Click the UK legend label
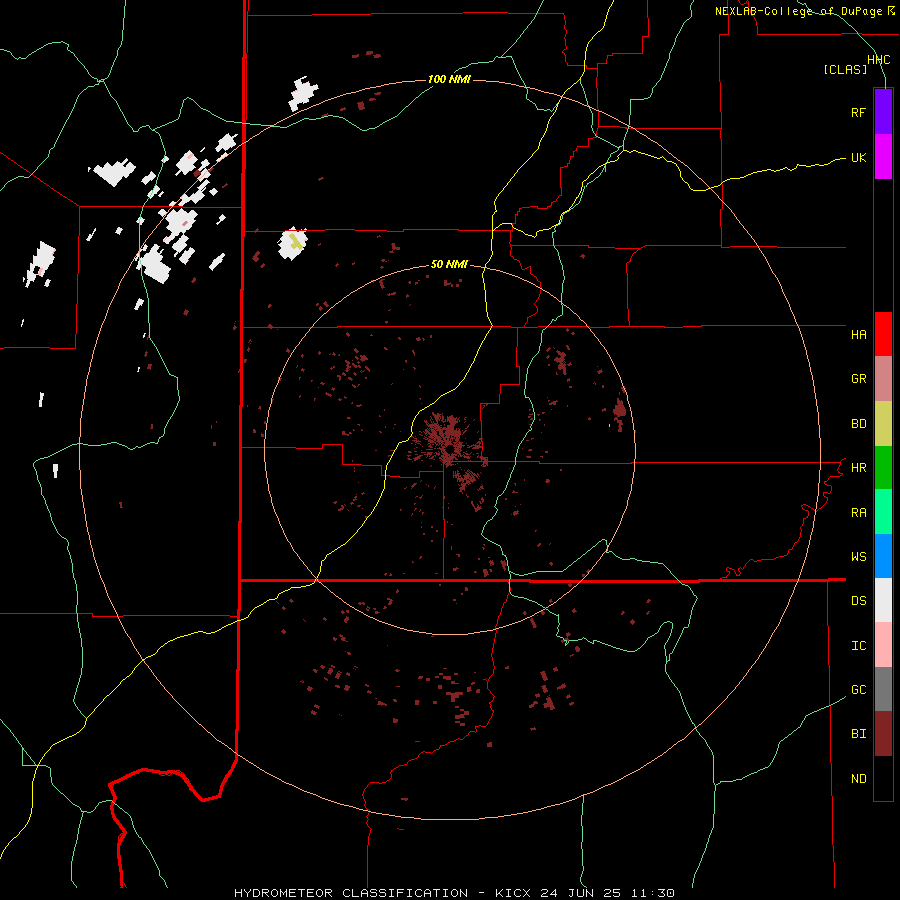Viewport: 900px width, 900px height. (x=858, y=157)
